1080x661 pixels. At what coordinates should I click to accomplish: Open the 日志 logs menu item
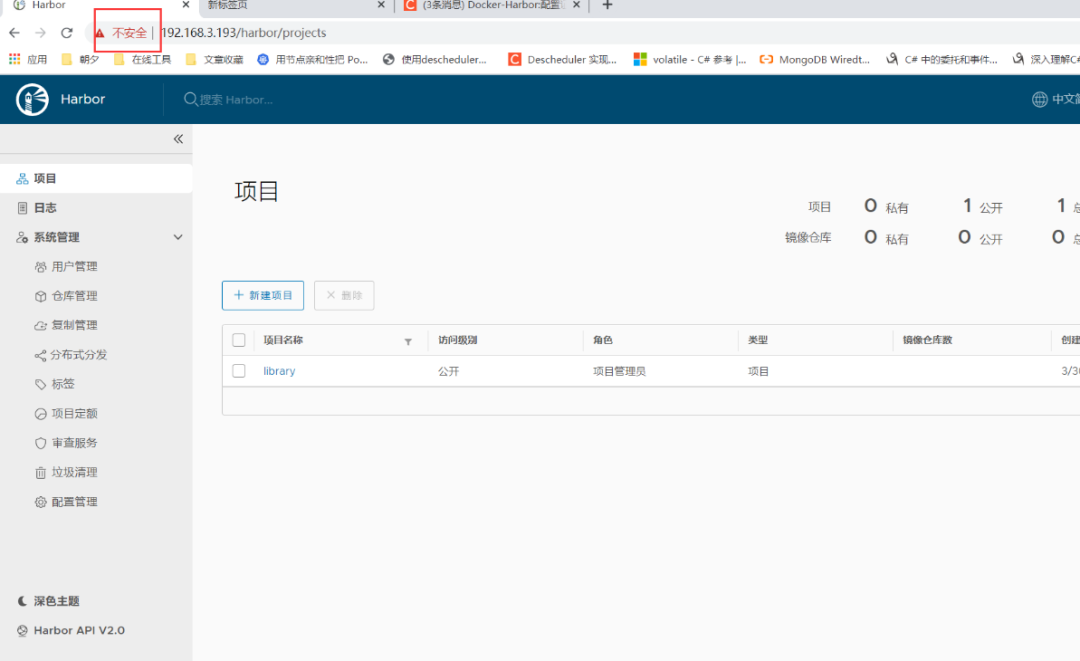coord(45,208)
